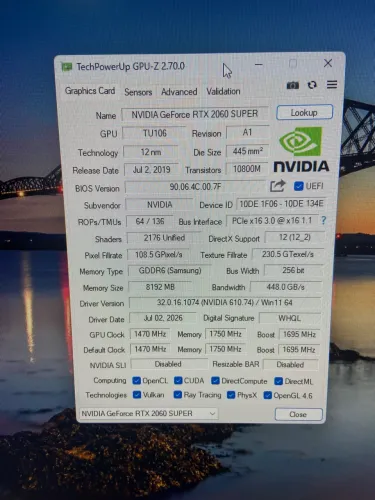
Task: Take a GPU-Z screenshot with camera icon
Action: pyautogui.click(x=292, y=86)
